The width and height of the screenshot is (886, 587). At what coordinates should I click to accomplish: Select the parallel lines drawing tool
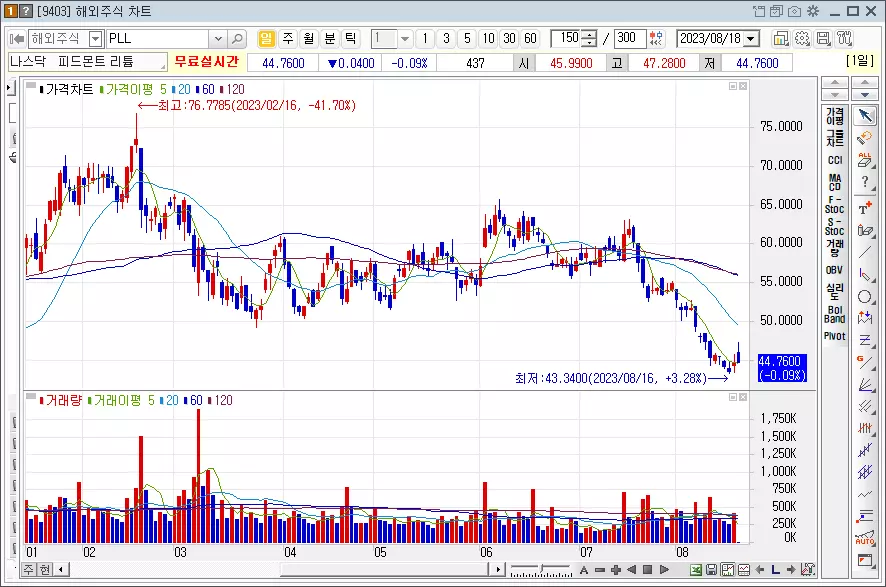tap(865, 406)
